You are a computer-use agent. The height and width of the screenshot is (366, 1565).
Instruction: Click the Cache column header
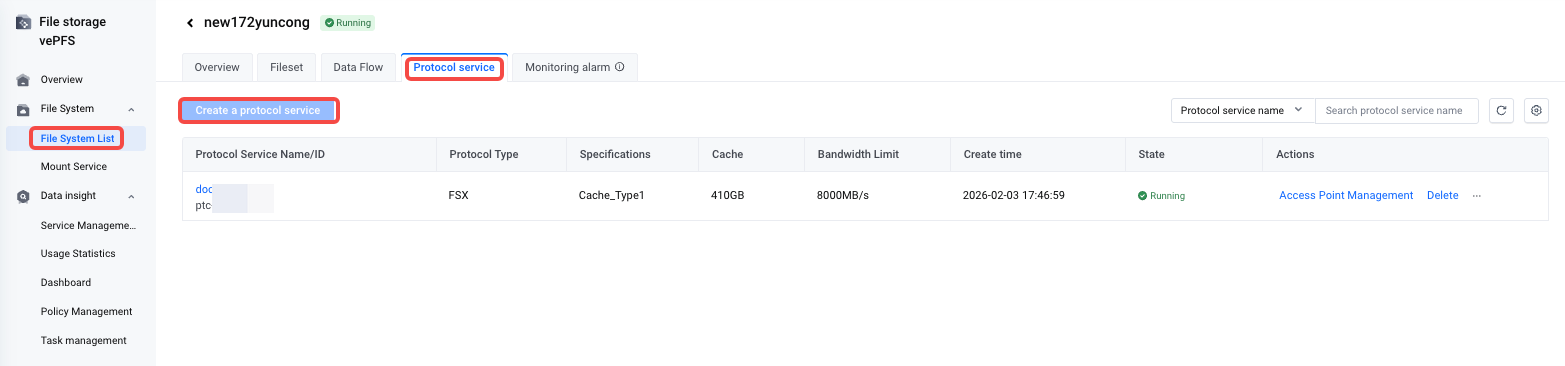coord(727,155)
